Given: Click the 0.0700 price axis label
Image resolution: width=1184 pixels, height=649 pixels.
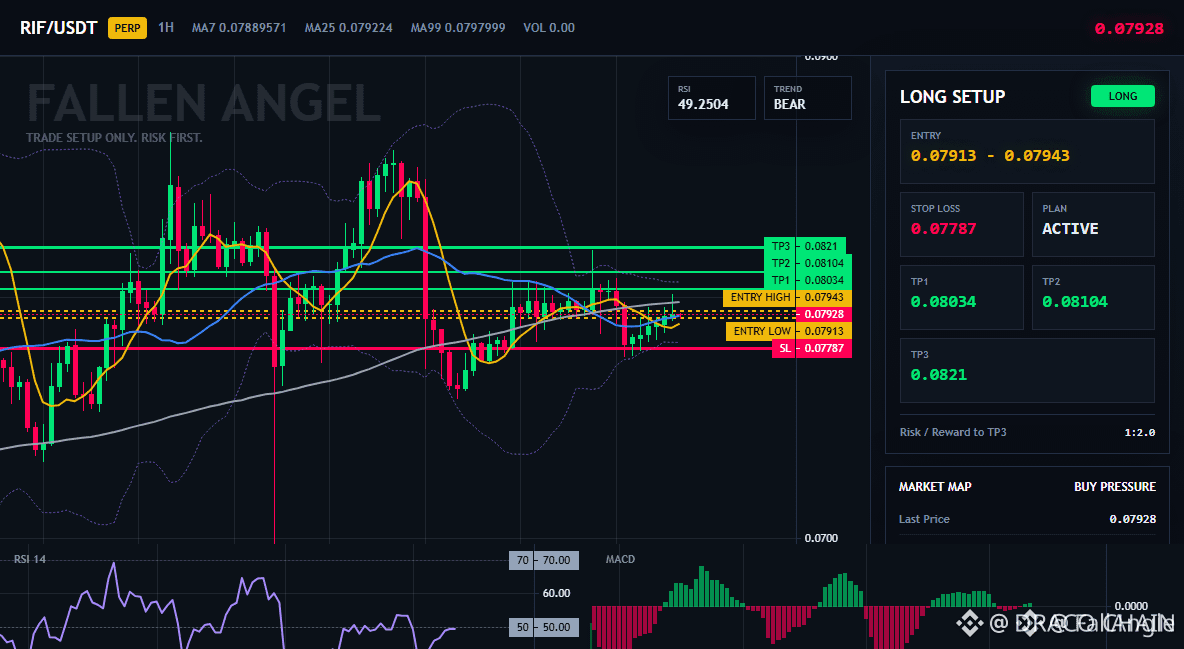Looking at the screenshot, I should tap(821, 539).
